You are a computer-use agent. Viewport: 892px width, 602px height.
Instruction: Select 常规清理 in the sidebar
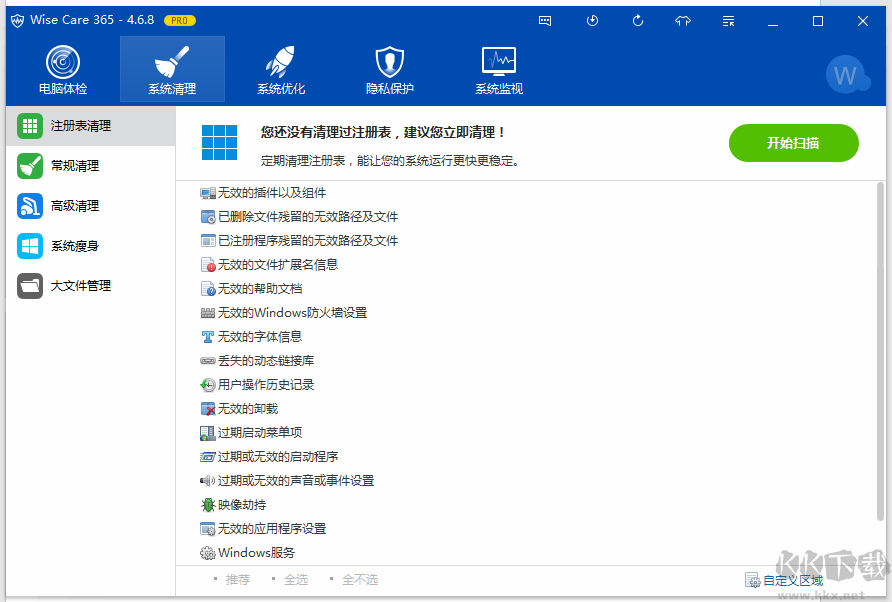click(x=64, y=165)
